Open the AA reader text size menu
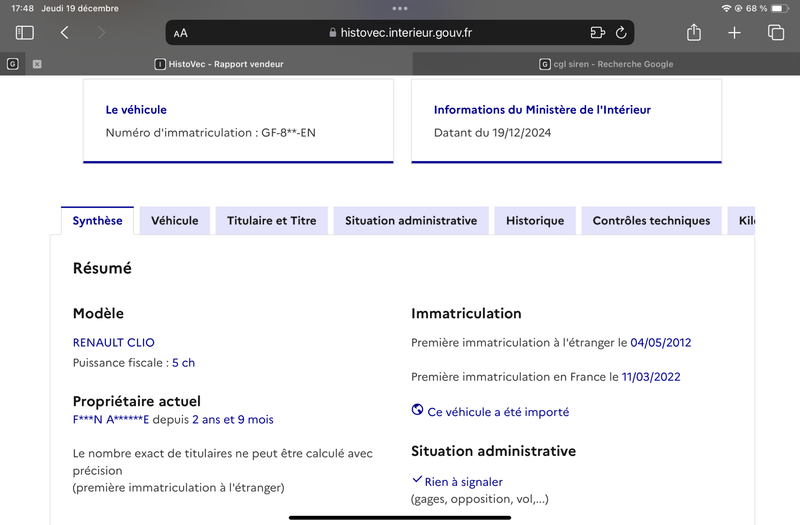Screen dimensions: 800x525 coord(181,33)
